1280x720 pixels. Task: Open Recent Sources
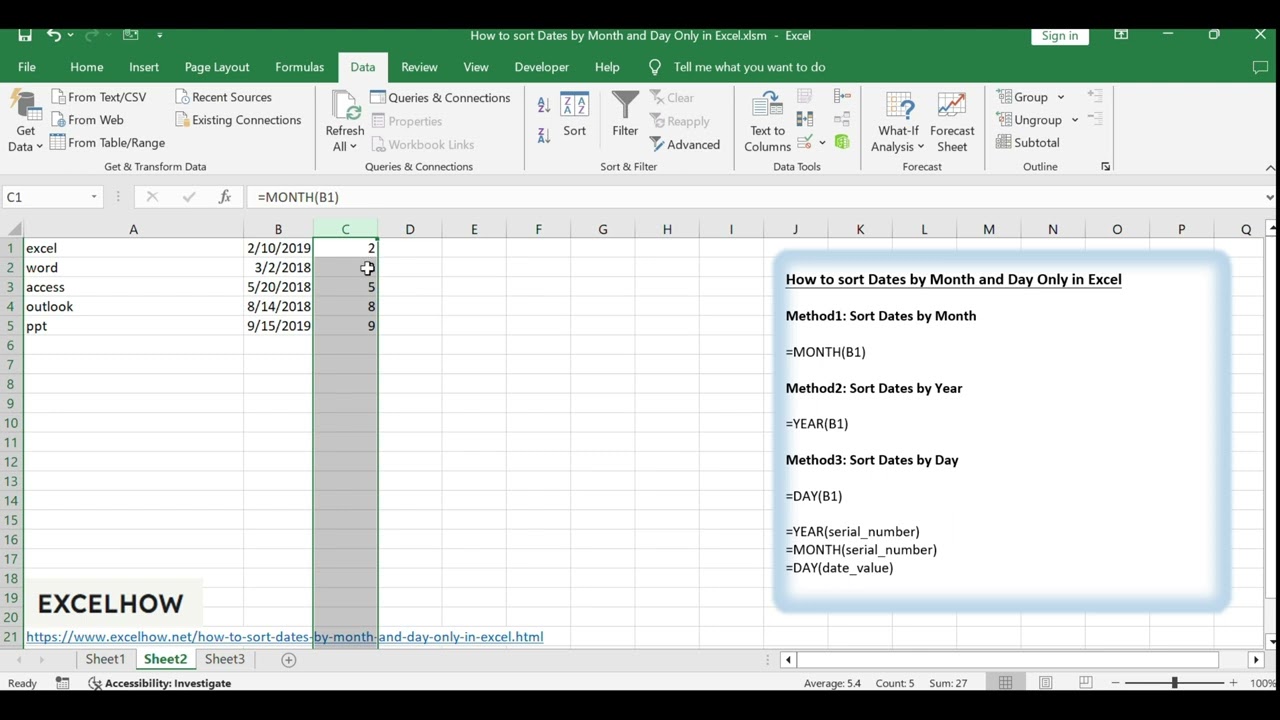click(x=223, y=97)
